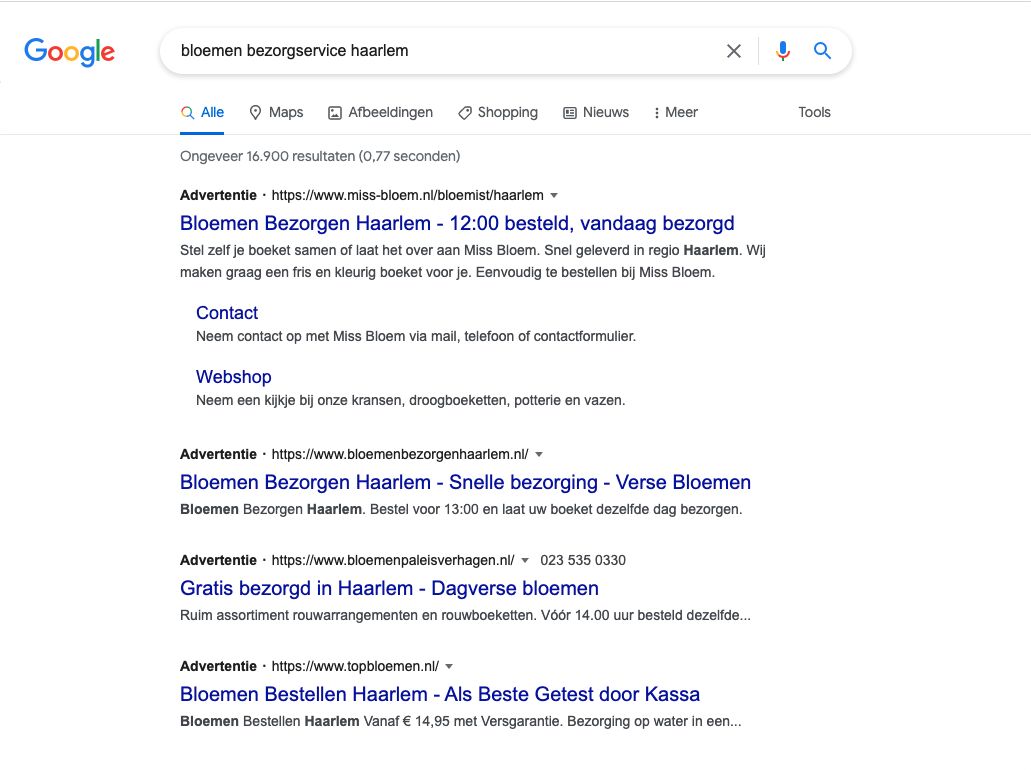The image size is (1031, 770).
Task: Click the Nieuws newspaper icon
Action: [570, 113]
